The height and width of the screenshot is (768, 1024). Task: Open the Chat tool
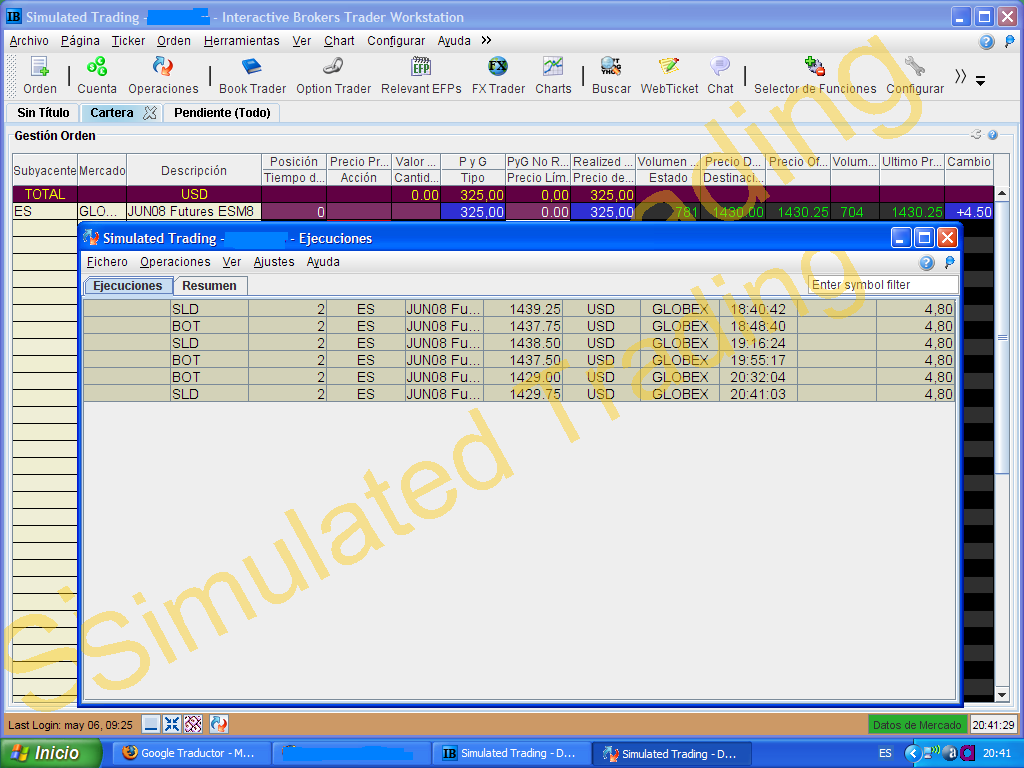coord(720,76)
